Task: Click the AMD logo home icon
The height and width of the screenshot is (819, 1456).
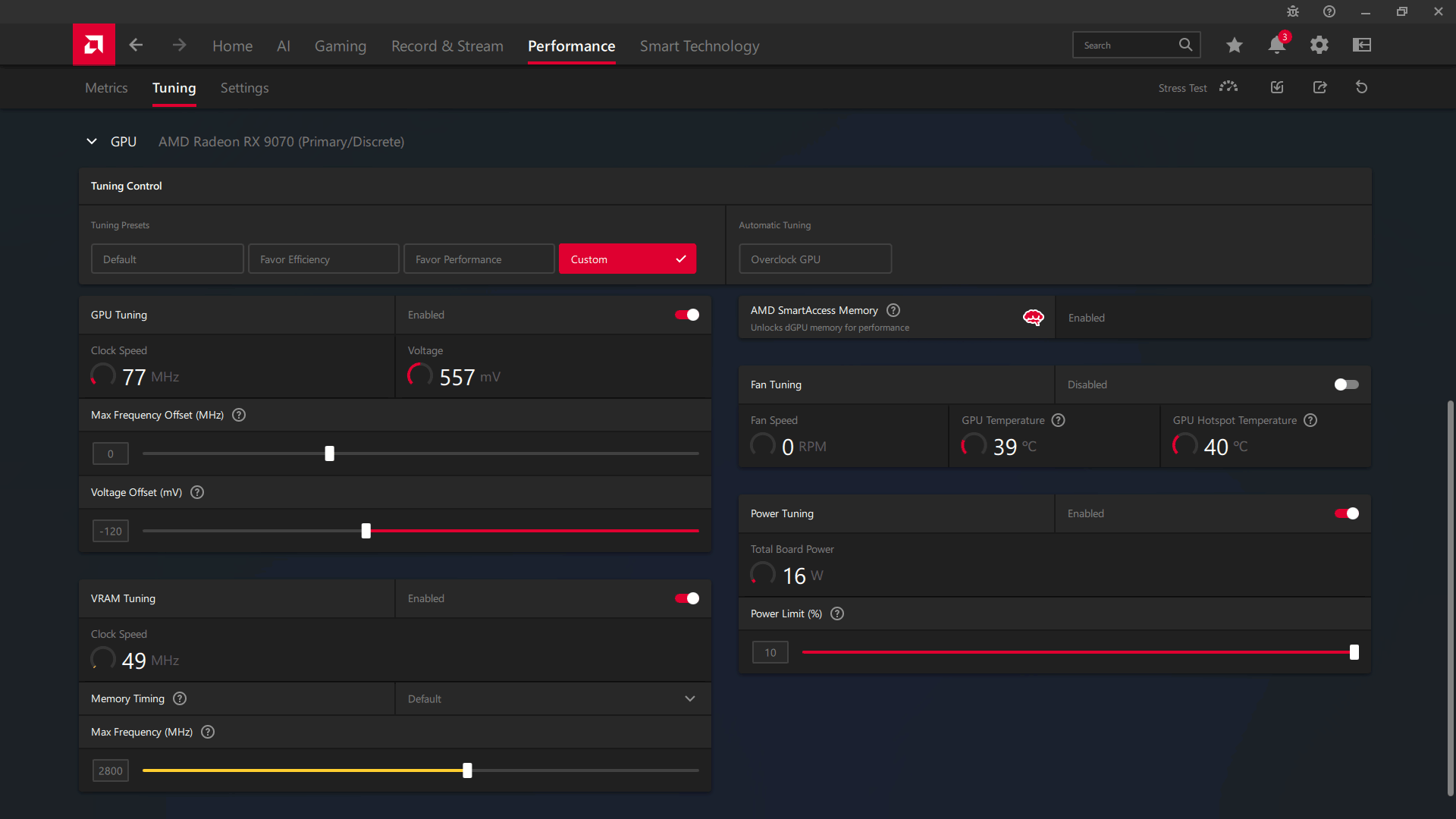Action: 94,45
